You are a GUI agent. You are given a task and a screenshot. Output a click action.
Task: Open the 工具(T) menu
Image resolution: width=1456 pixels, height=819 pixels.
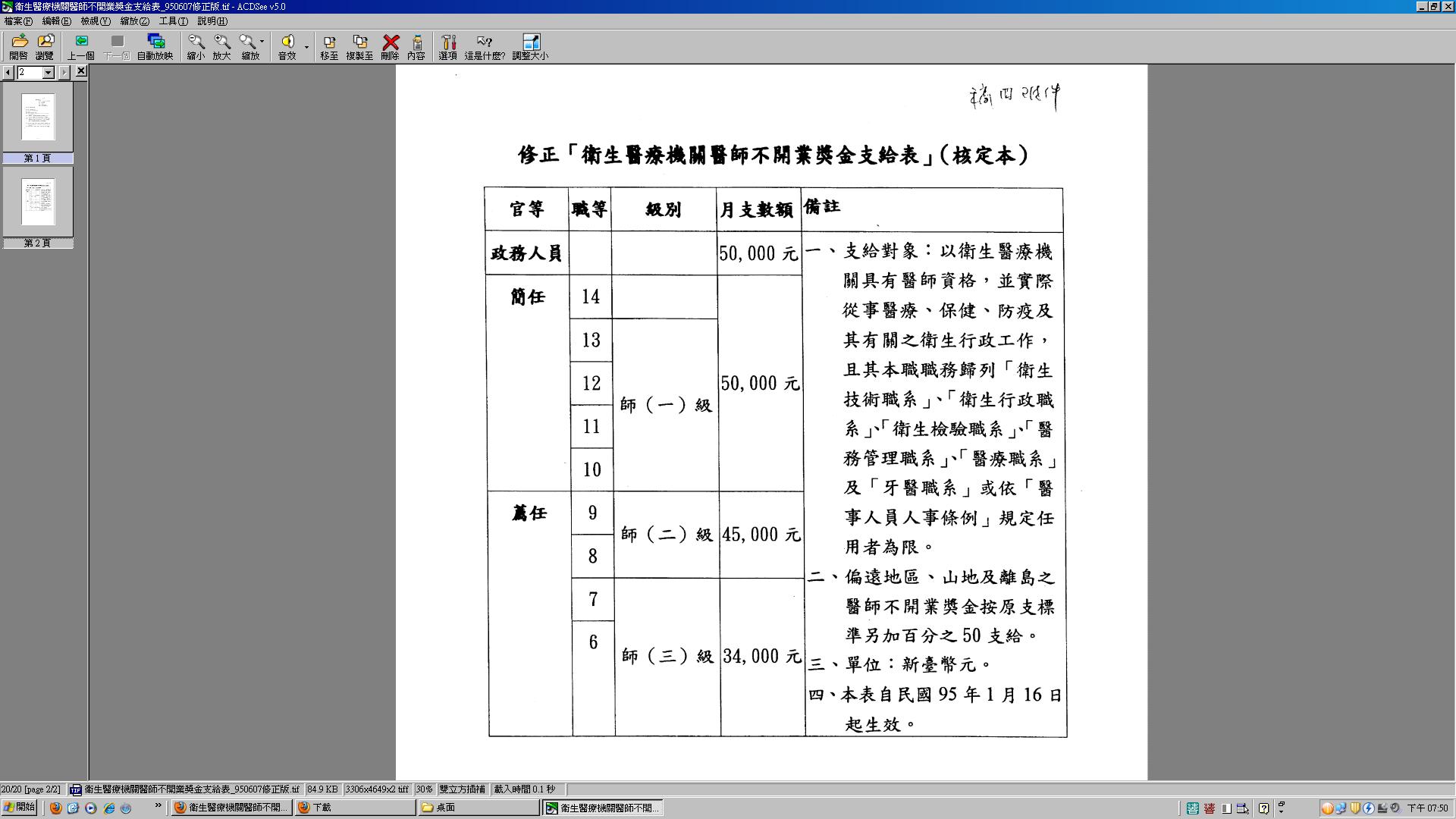point(173,21)
